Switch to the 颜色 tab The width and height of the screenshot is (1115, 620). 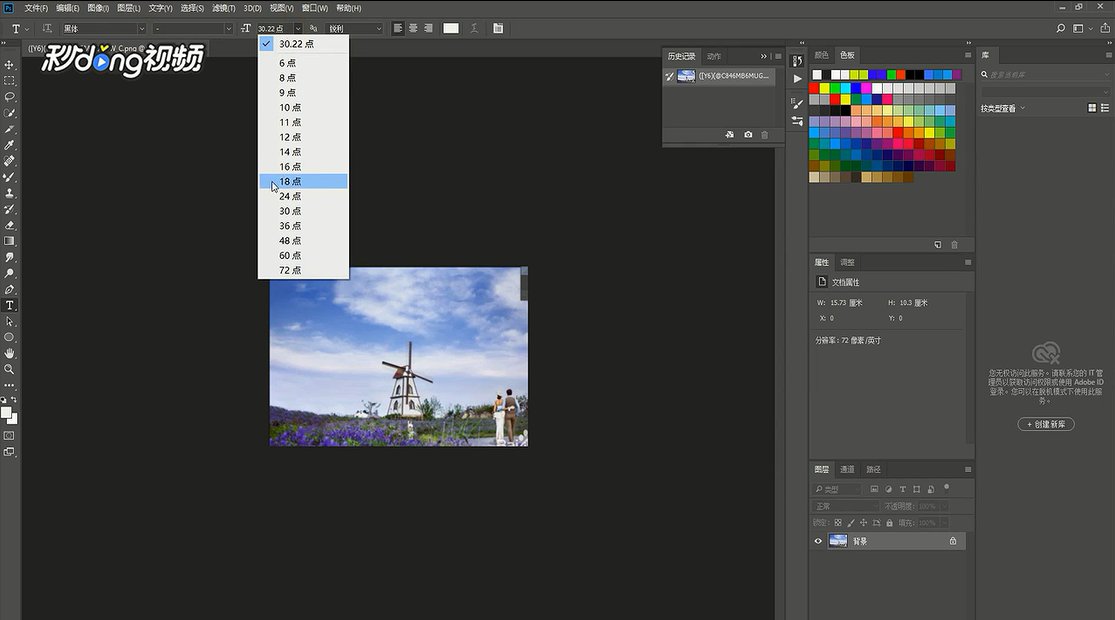point(821,55)
